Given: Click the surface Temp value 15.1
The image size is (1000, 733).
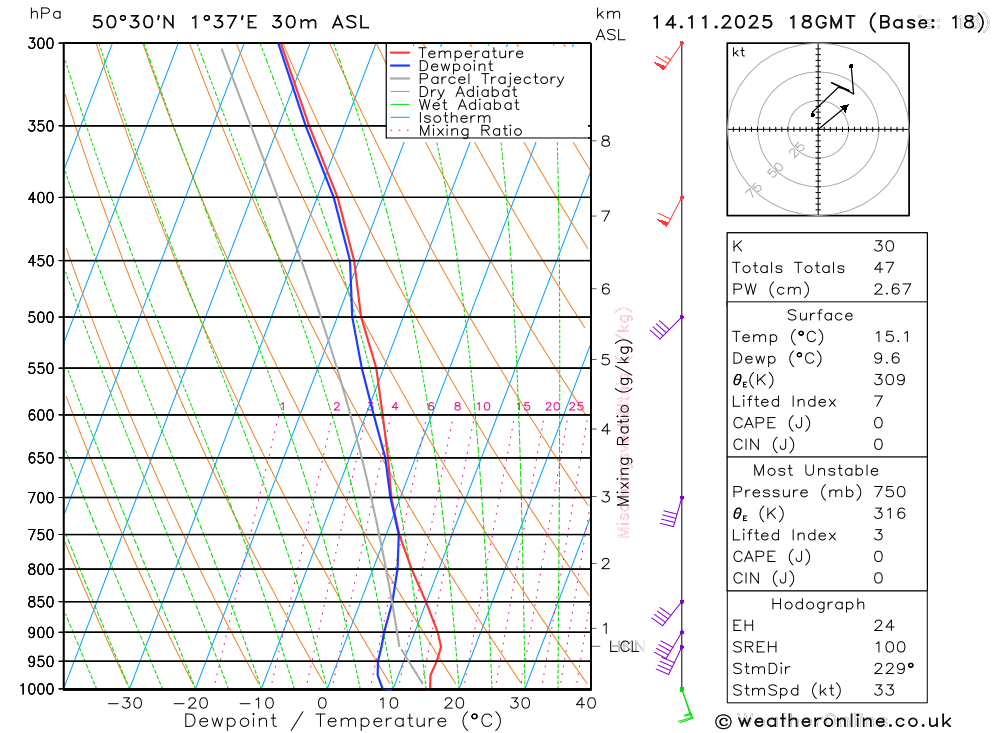Looking at the screenshot, I should point(892,337).
